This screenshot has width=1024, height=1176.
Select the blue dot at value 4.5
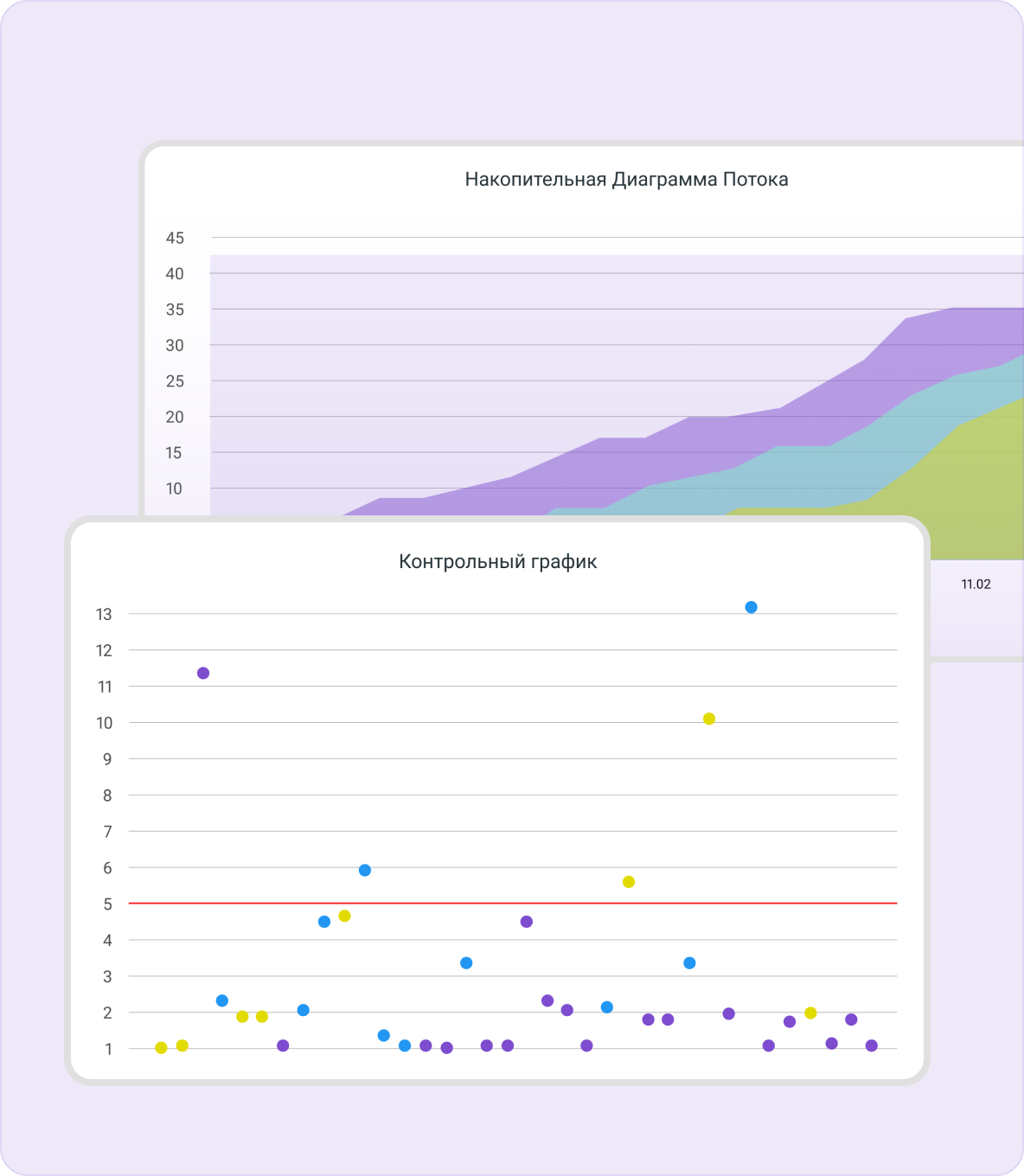tap(324, 922)
